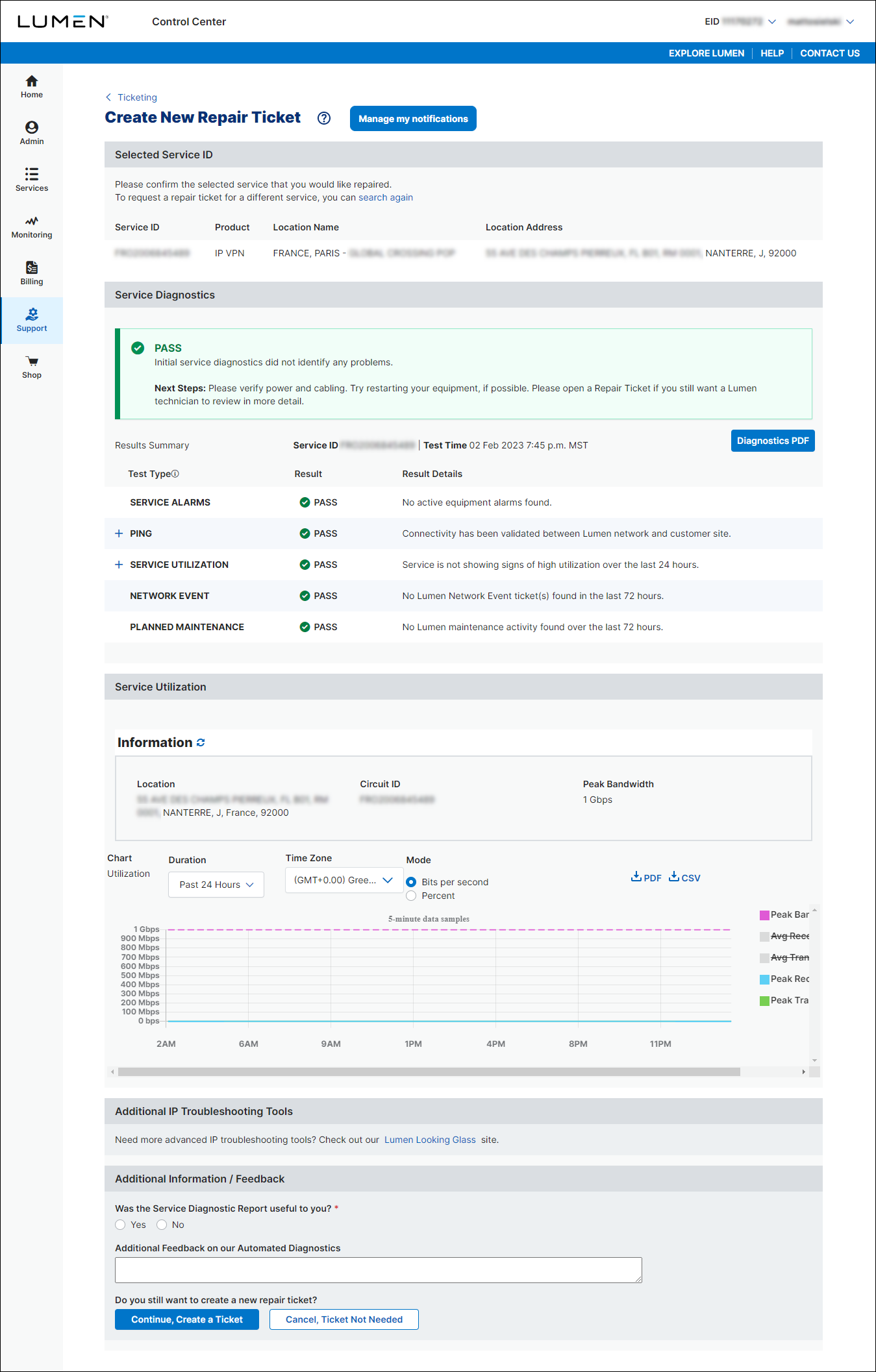Screen dimensions: 876x1372
Task: Click the chart scroll left arrow
Action: pyautogui.click(x=112, y=1072)
